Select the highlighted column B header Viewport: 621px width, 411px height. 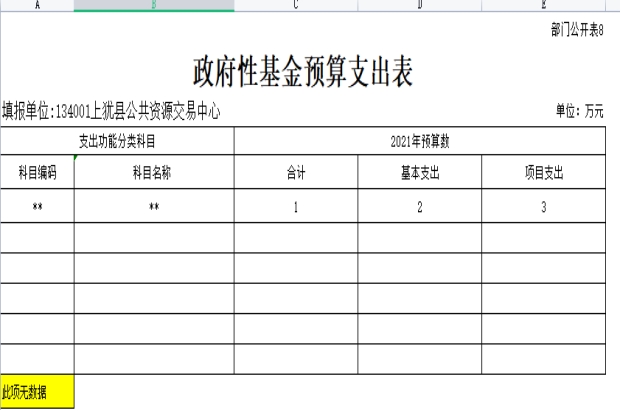[x=153, y=5]
